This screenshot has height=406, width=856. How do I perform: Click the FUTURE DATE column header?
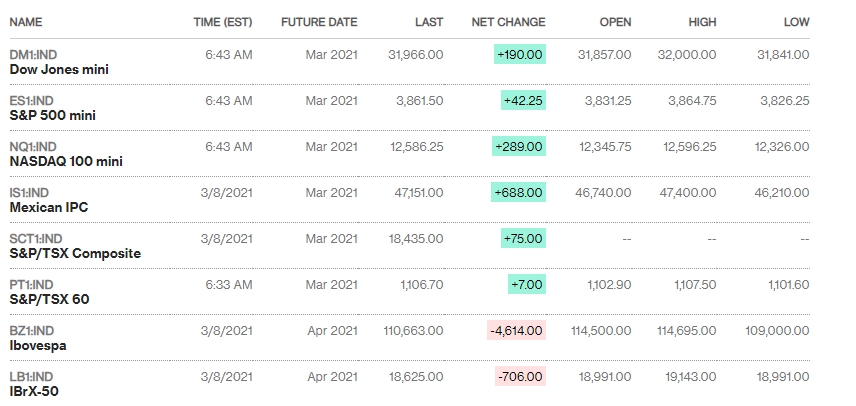[x=319, y=22]
